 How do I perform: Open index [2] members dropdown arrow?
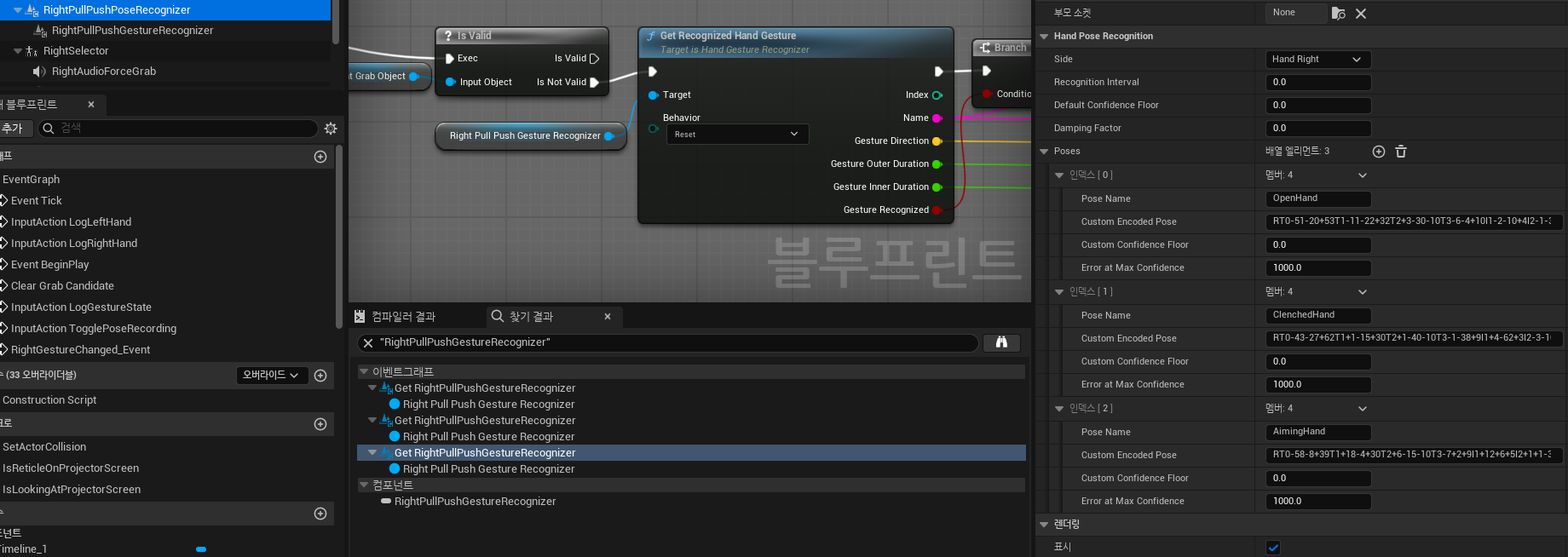click(1363, 409)
